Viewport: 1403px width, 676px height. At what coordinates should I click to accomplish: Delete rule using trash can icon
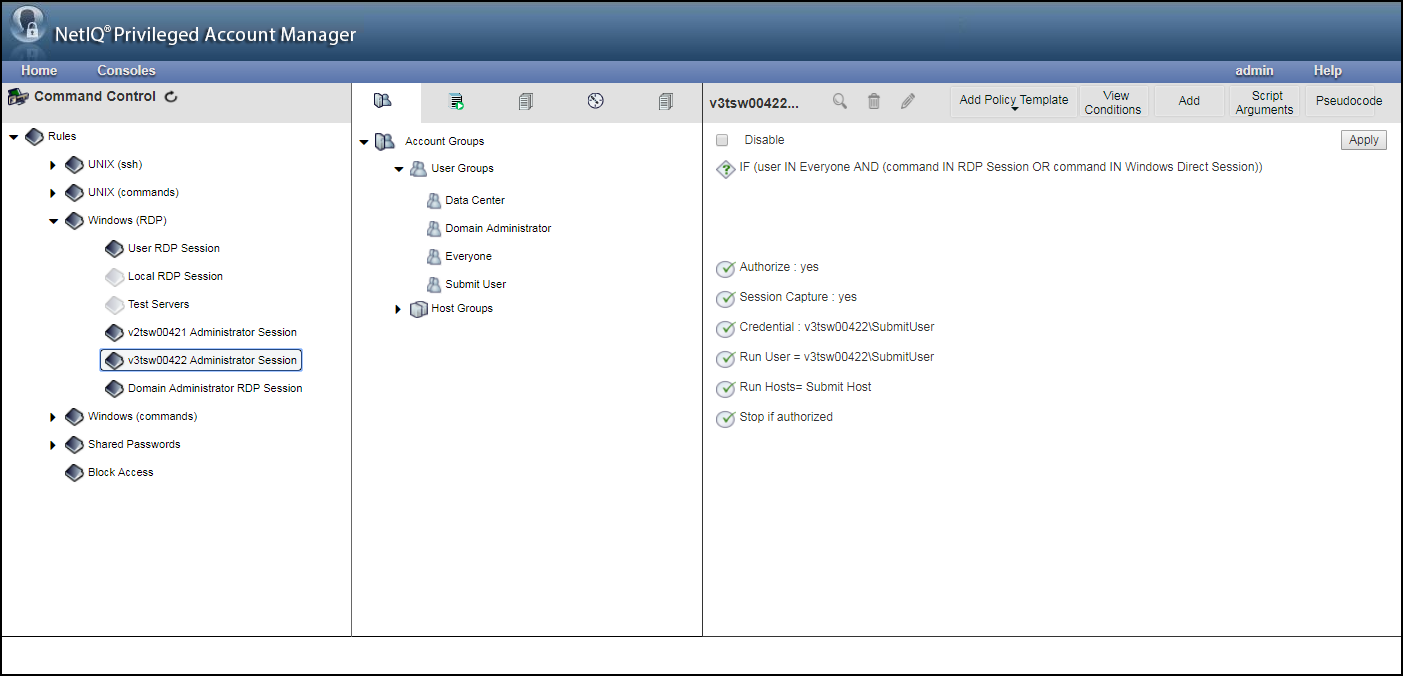pyautogui.click(x=874, y=101)
